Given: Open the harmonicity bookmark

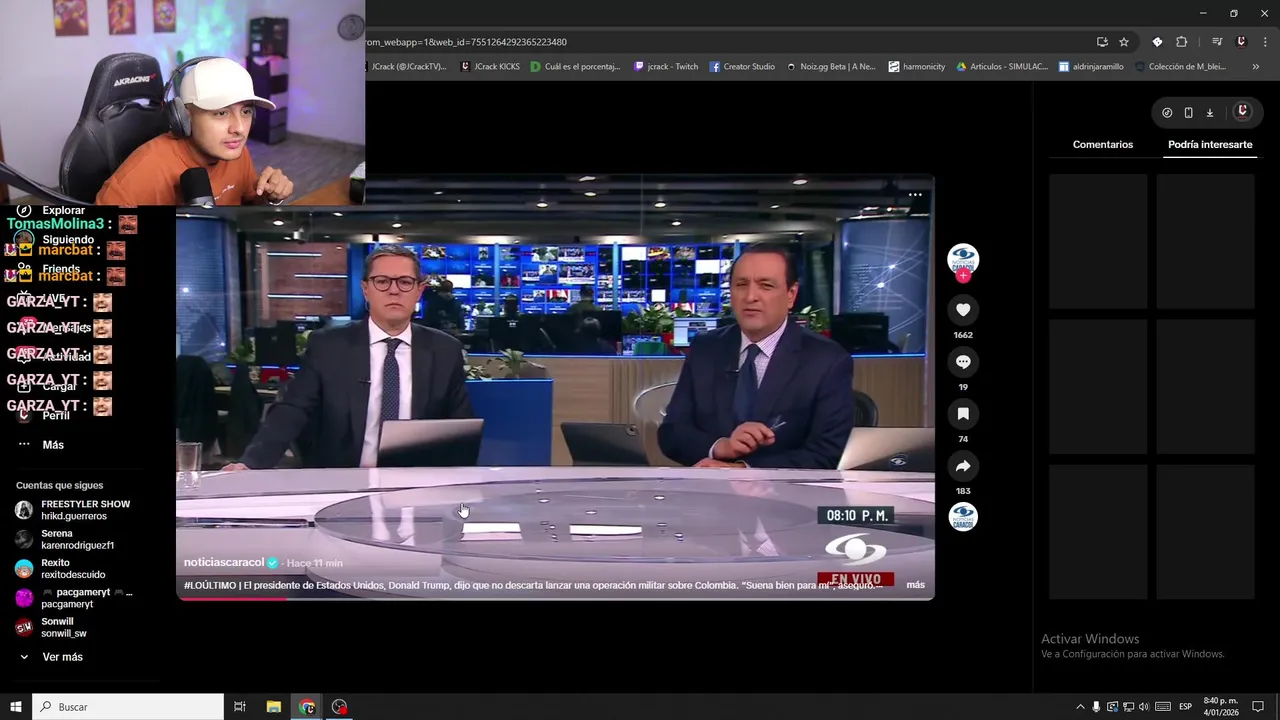Looking at the screenshot, I should (916, 67).
